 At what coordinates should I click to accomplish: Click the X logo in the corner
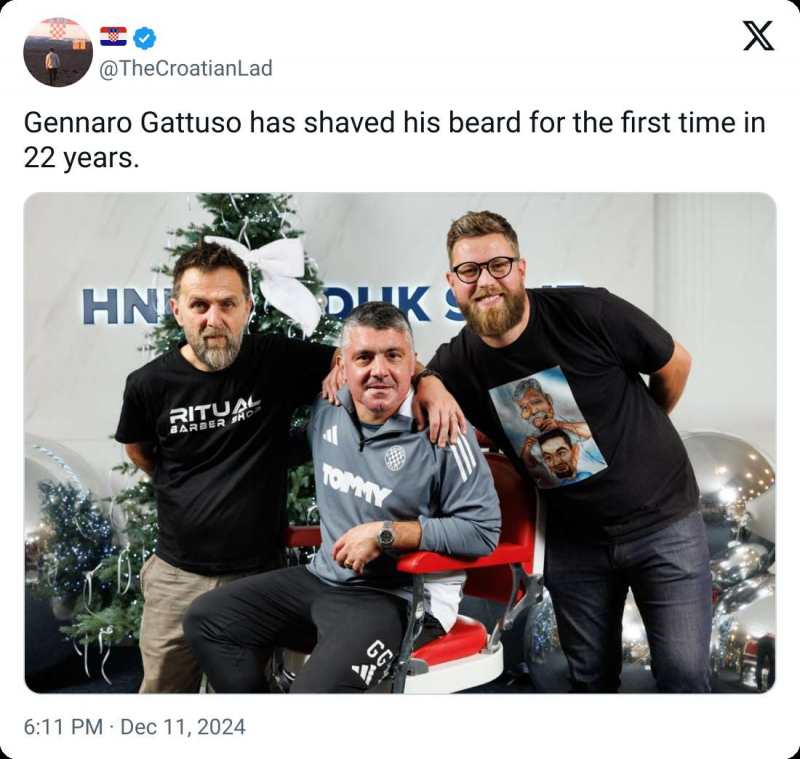pyautogui.click(x=758, y=36)
